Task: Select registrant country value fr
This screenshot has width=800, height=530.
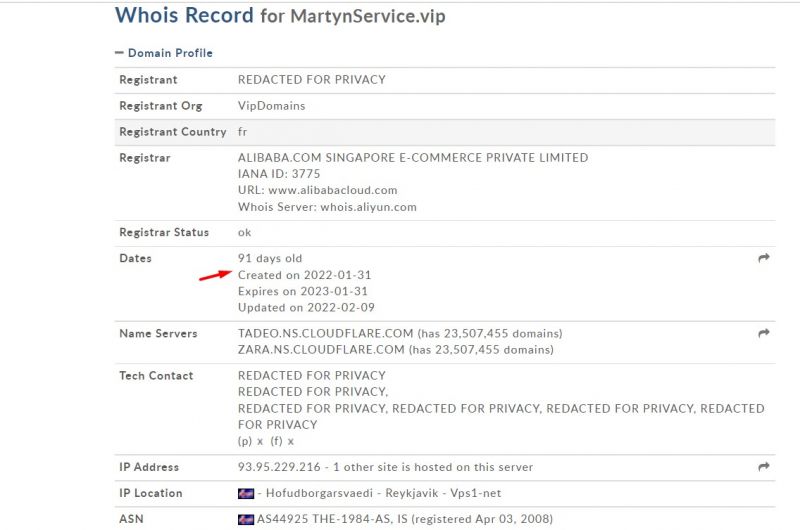Action: click(x=242, y=132)
